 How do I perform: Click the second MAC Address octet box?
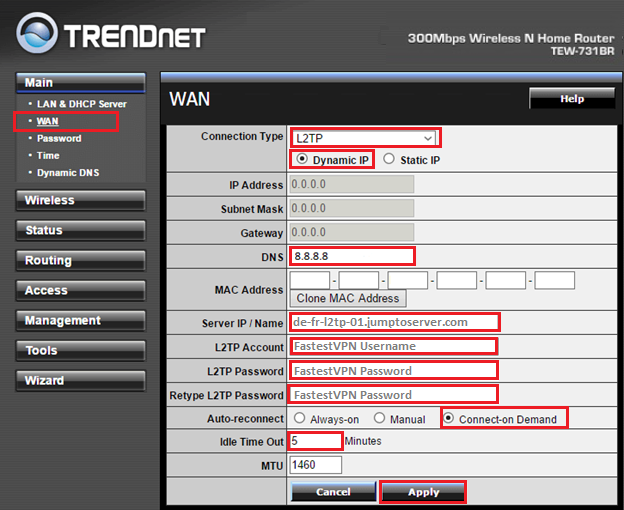point(359,280)
